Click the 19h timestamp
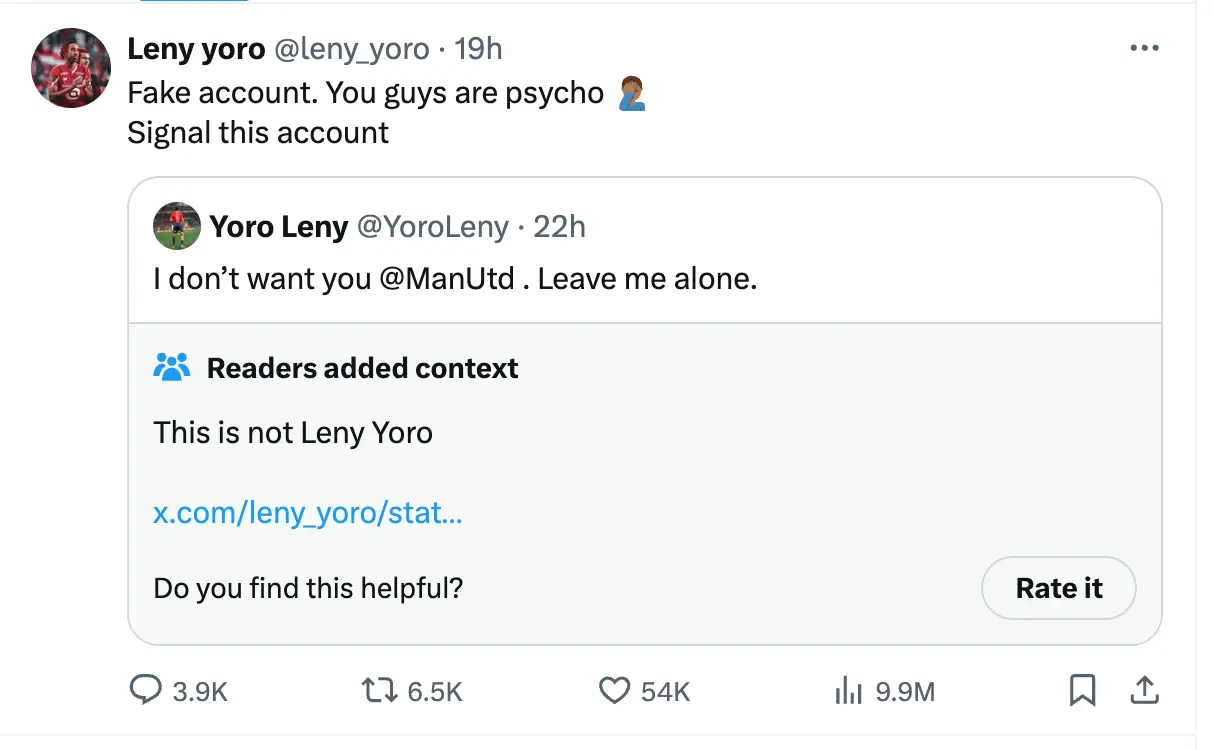Image resolution: width=1214 pixels, height=750 pixels. tap(478, 48)
